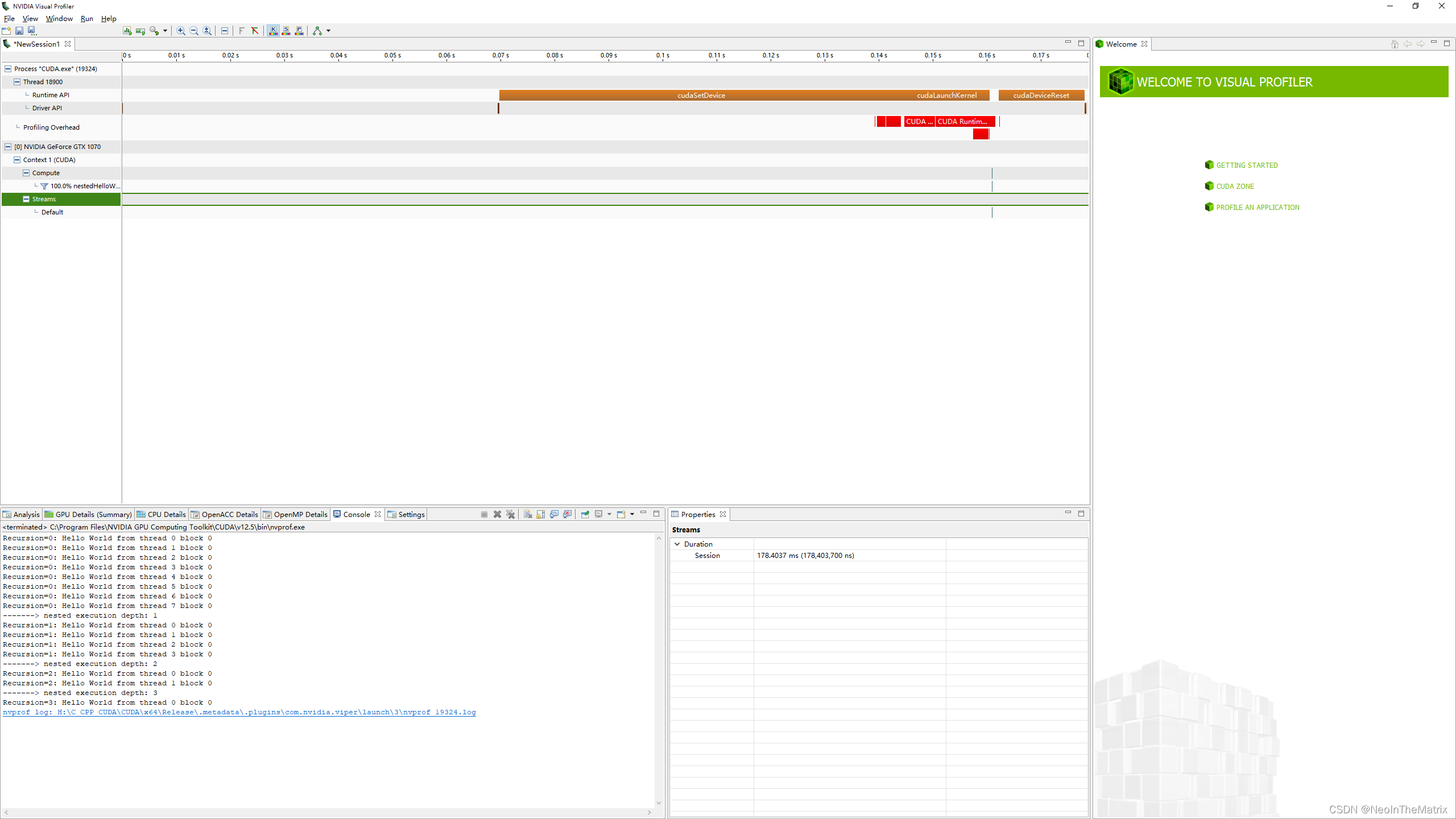Screen dimensions: 1456x819
Task: Toggle console Scroll Lock icon
Action: [x=541, y=514]
